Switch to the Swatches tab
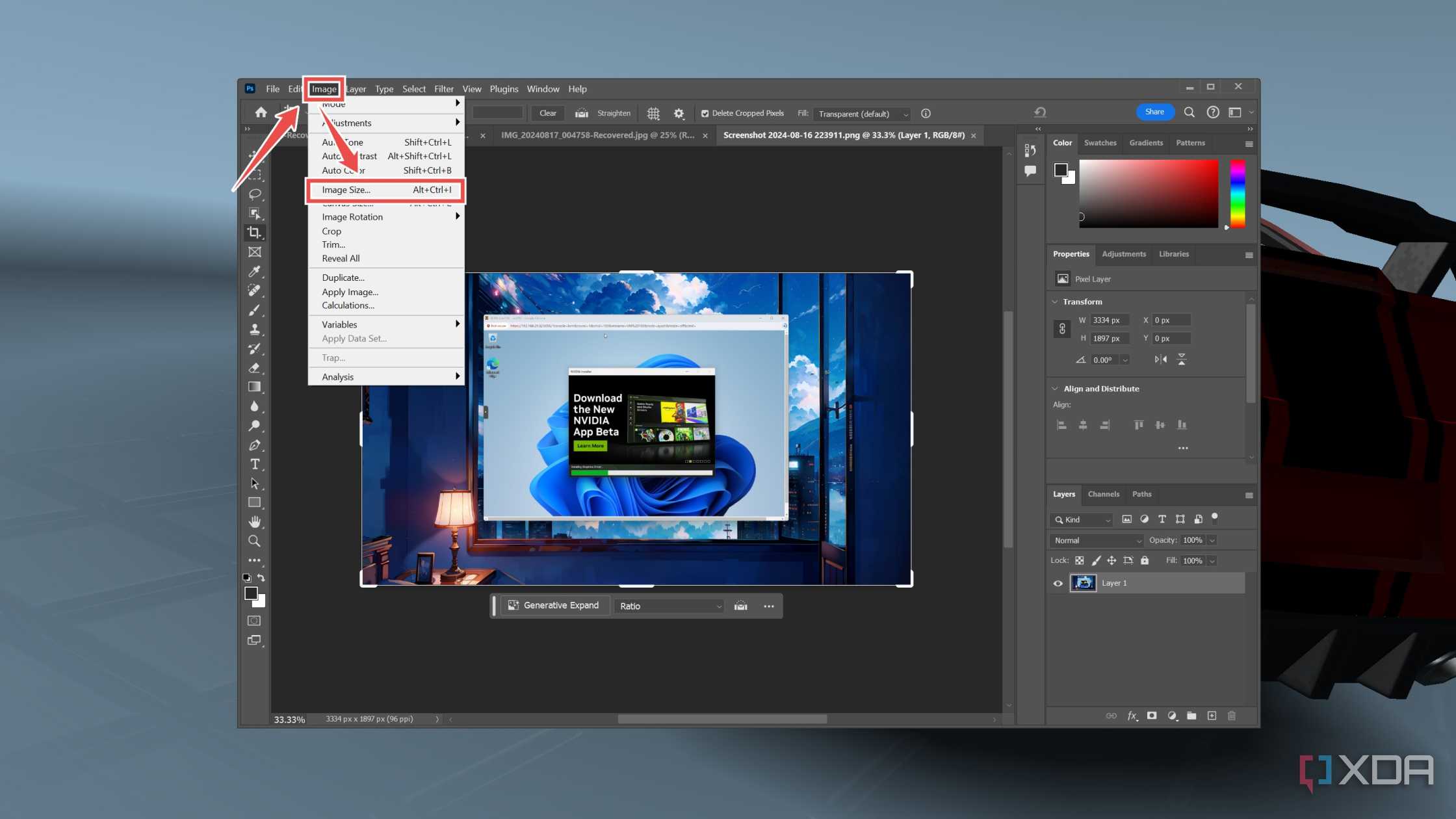The width and height of the screenshot is (1456, 819). [1100, 142]
